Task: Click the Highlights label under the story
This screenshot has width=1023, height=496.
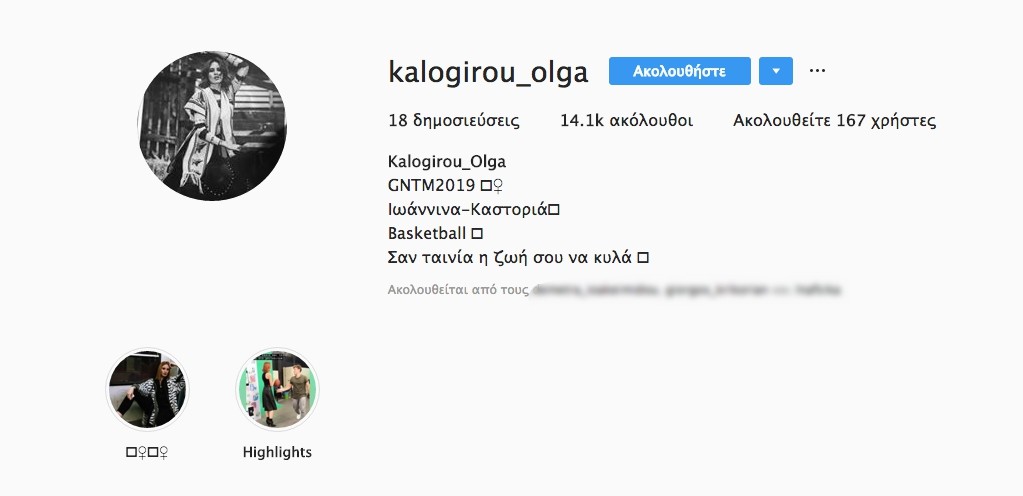Action: (277, 452)
